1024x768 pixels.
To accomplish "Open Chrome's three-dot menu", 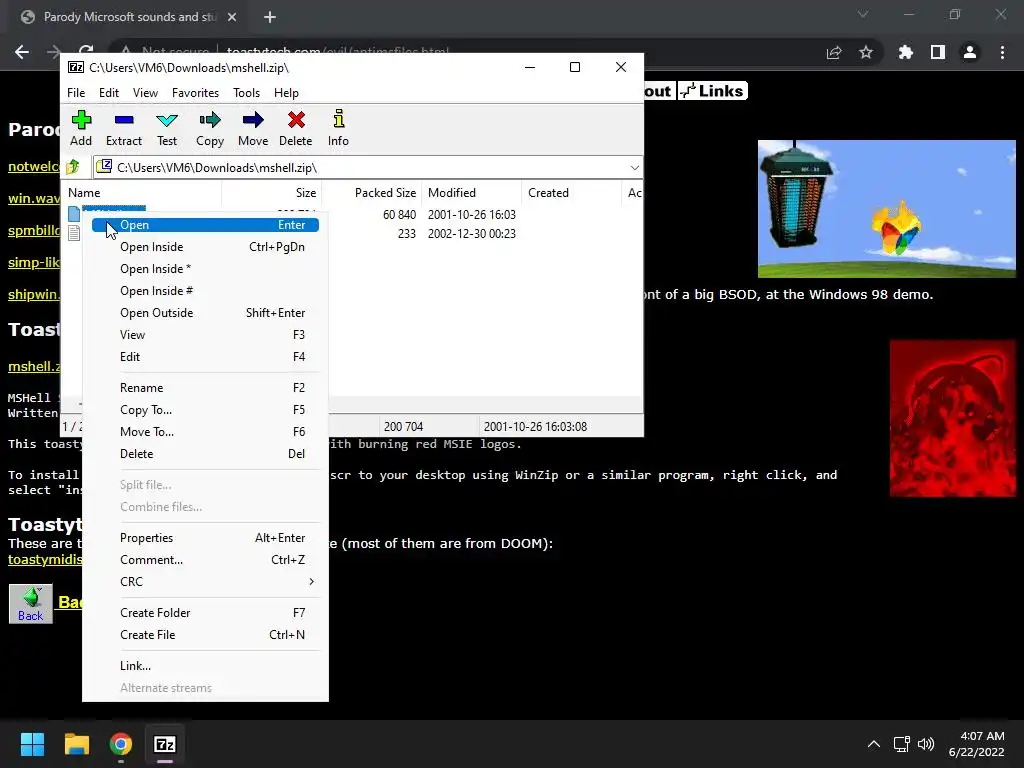I will tap(1002, 52).
